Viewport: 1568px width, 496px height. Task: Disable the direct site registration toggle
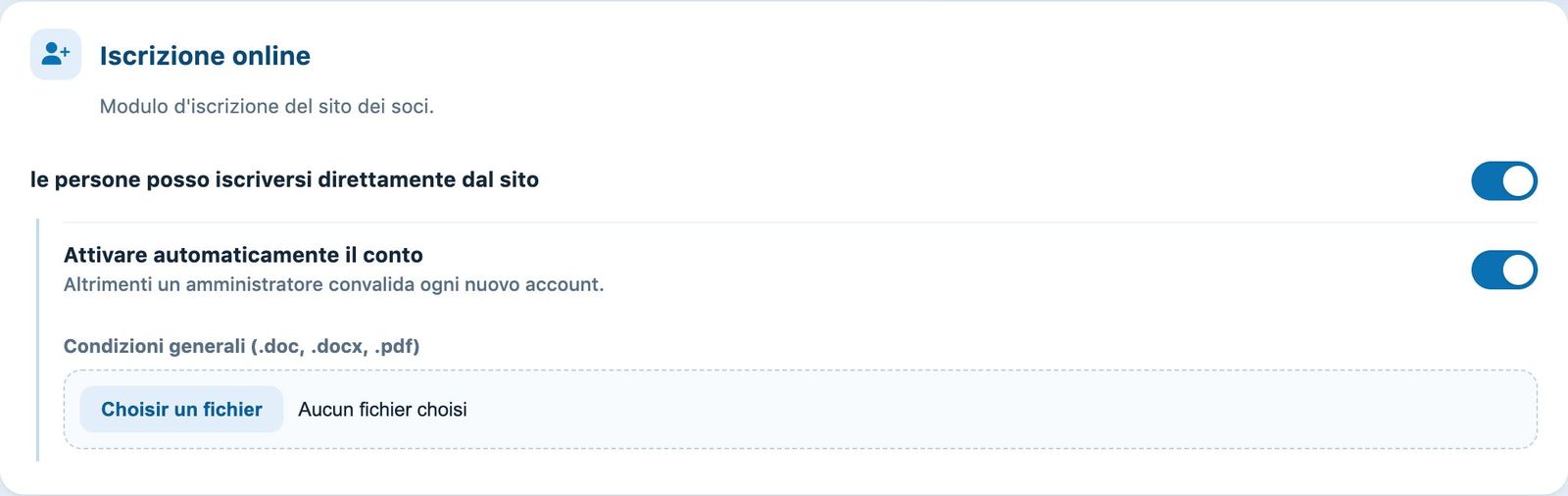point(1503,180)
